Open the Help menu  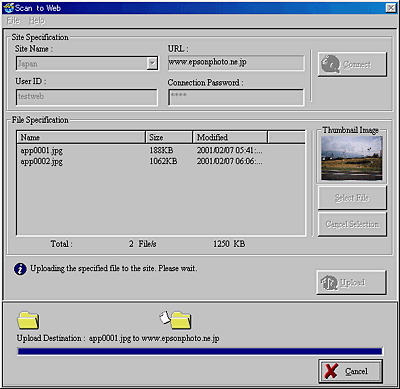coord(37,21)
